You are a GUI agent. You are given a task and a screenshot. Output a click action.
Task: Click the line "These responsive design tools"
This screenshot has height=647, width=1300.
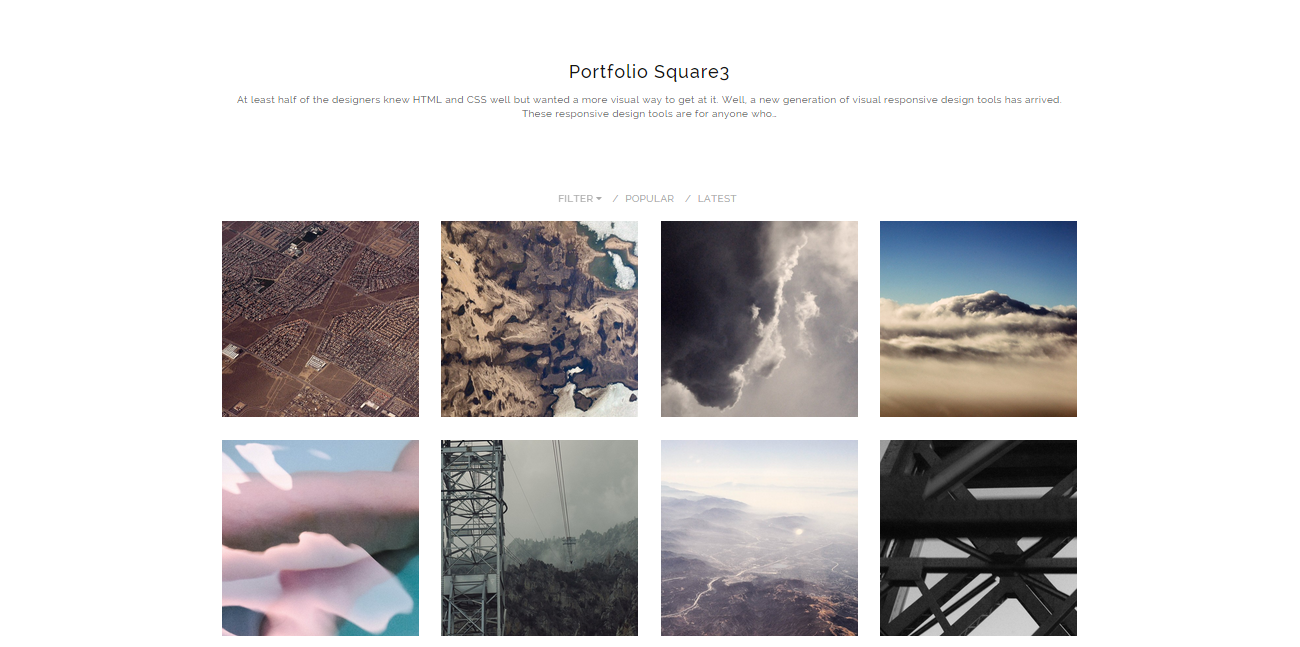click(649, 114)
